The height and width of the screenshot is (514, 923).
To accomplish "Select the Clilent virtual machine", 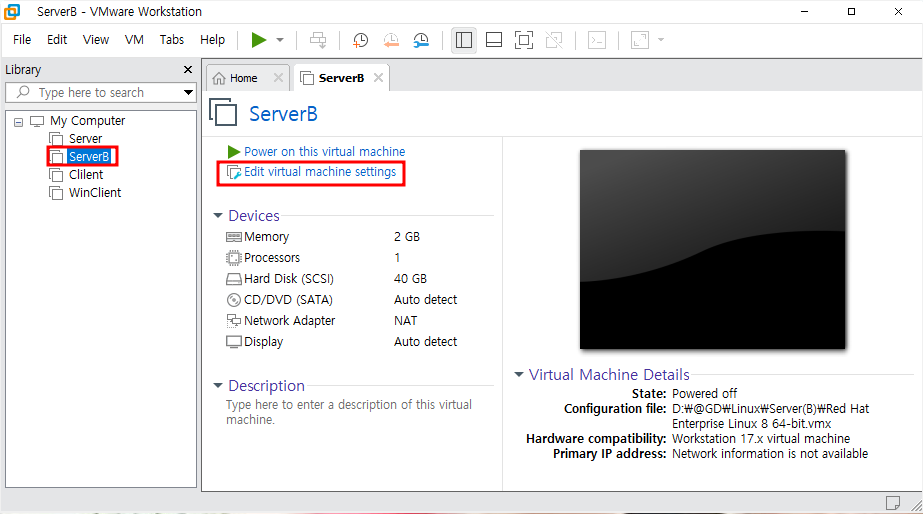I will (x=86, y=175).
